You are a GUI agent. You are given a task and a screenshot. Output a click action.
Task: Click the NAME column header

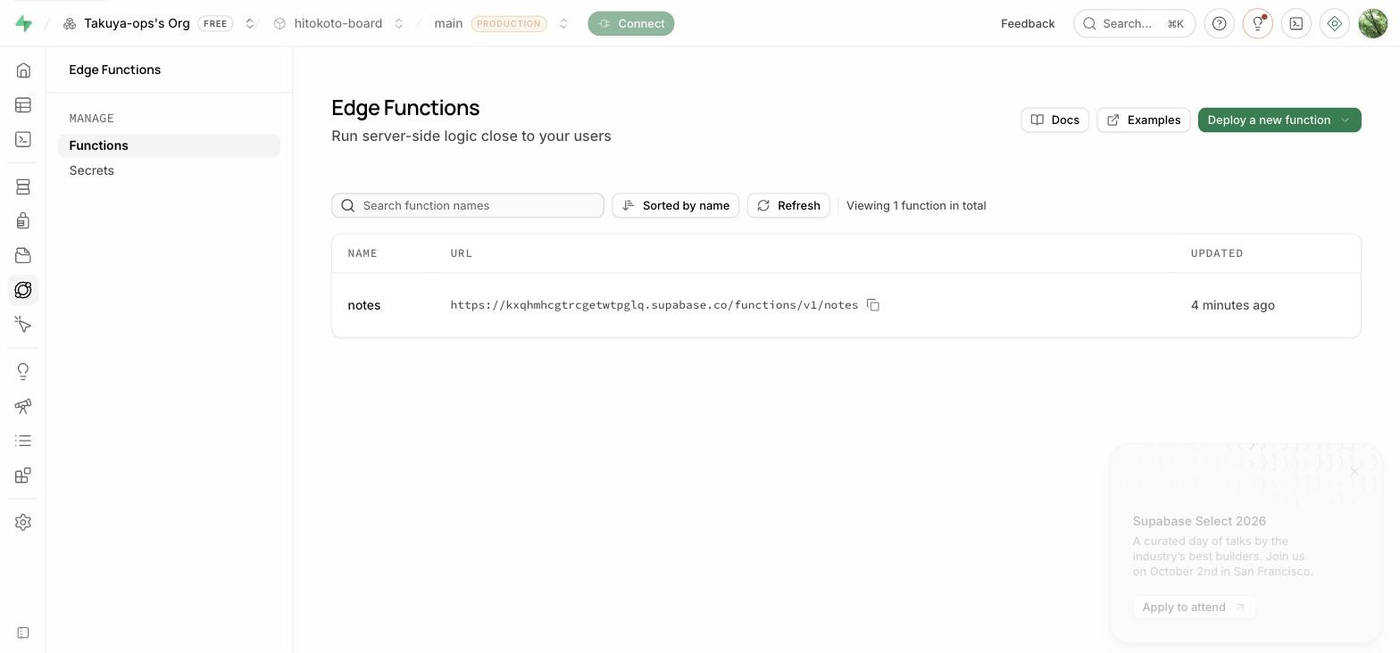click(363, 254)
